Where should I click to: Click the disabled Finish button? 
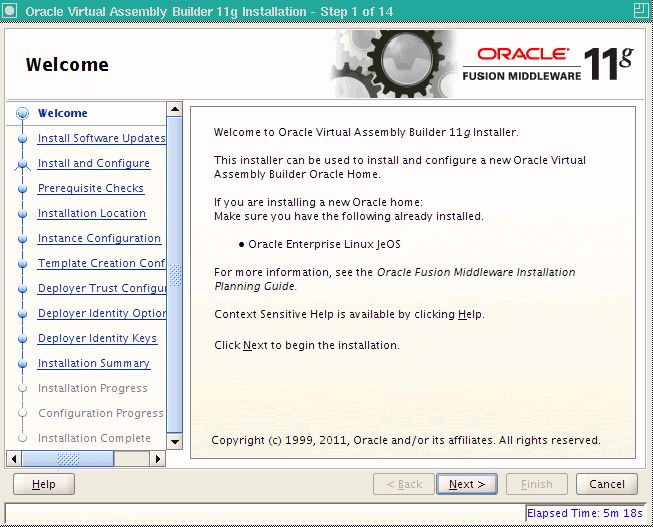tap(536, 484)
